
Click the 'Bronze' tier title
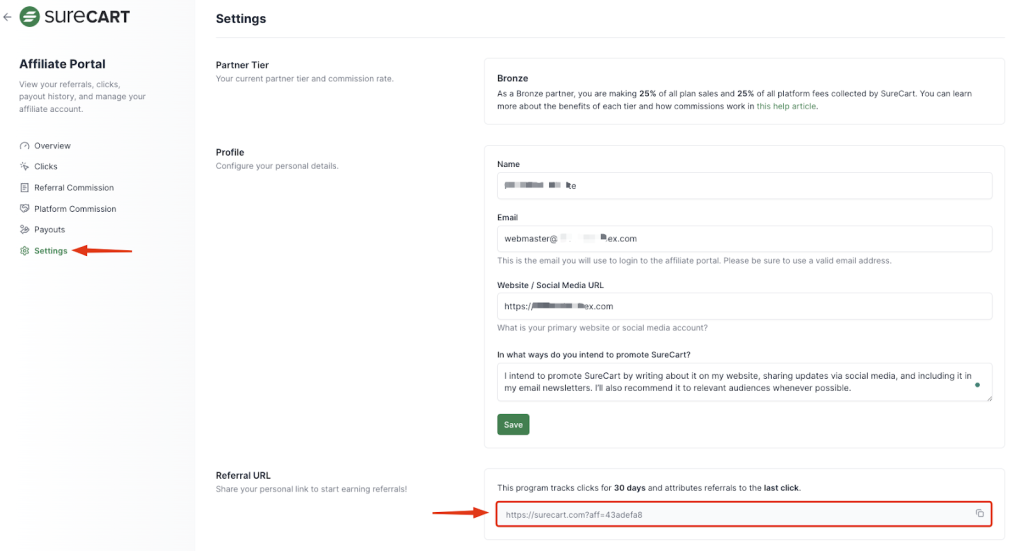click(x=513, y=78)
